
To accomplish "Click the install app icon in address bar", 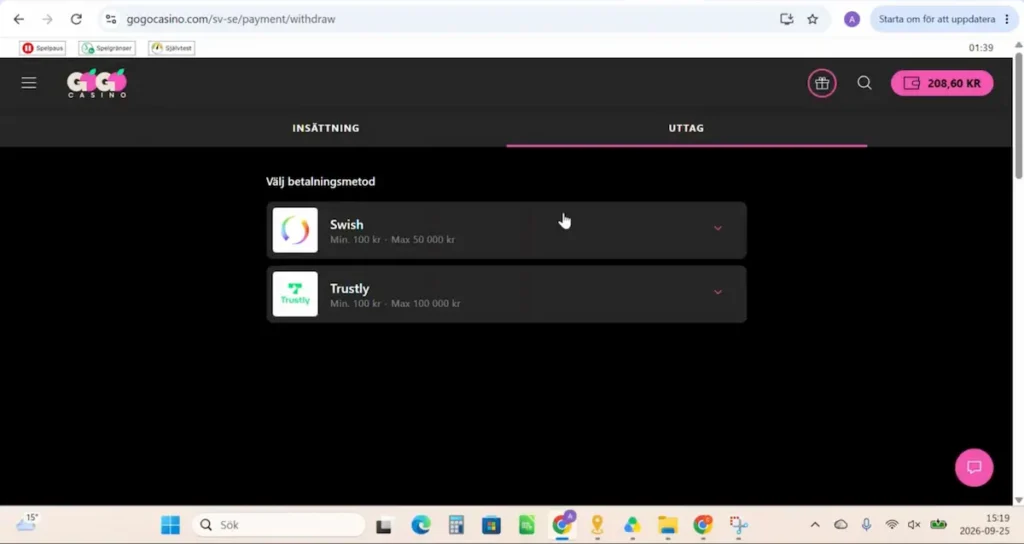I will pos(787,19).
